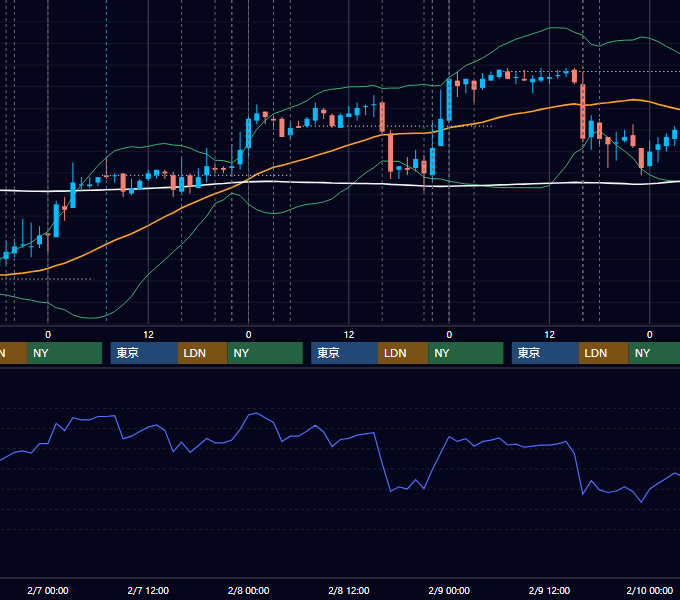680x600 pixels.
Task: Click the 2/8 LDN session block
Action: (403, 353)
